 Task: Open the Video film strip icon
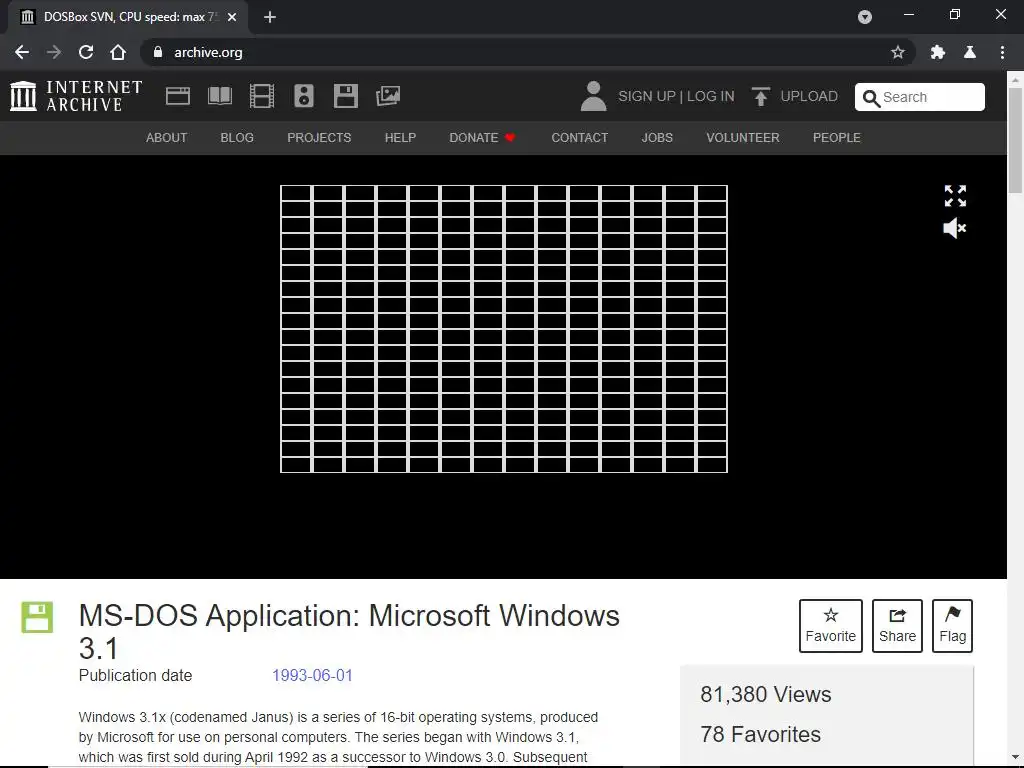coord(262,96)
